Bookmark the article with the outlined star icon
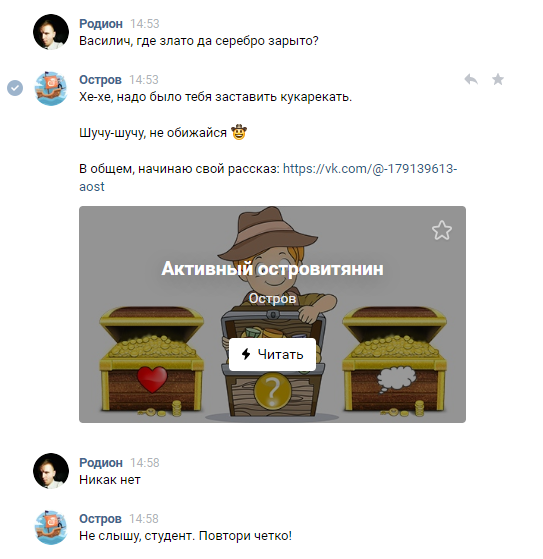 [x=442, y=230]
